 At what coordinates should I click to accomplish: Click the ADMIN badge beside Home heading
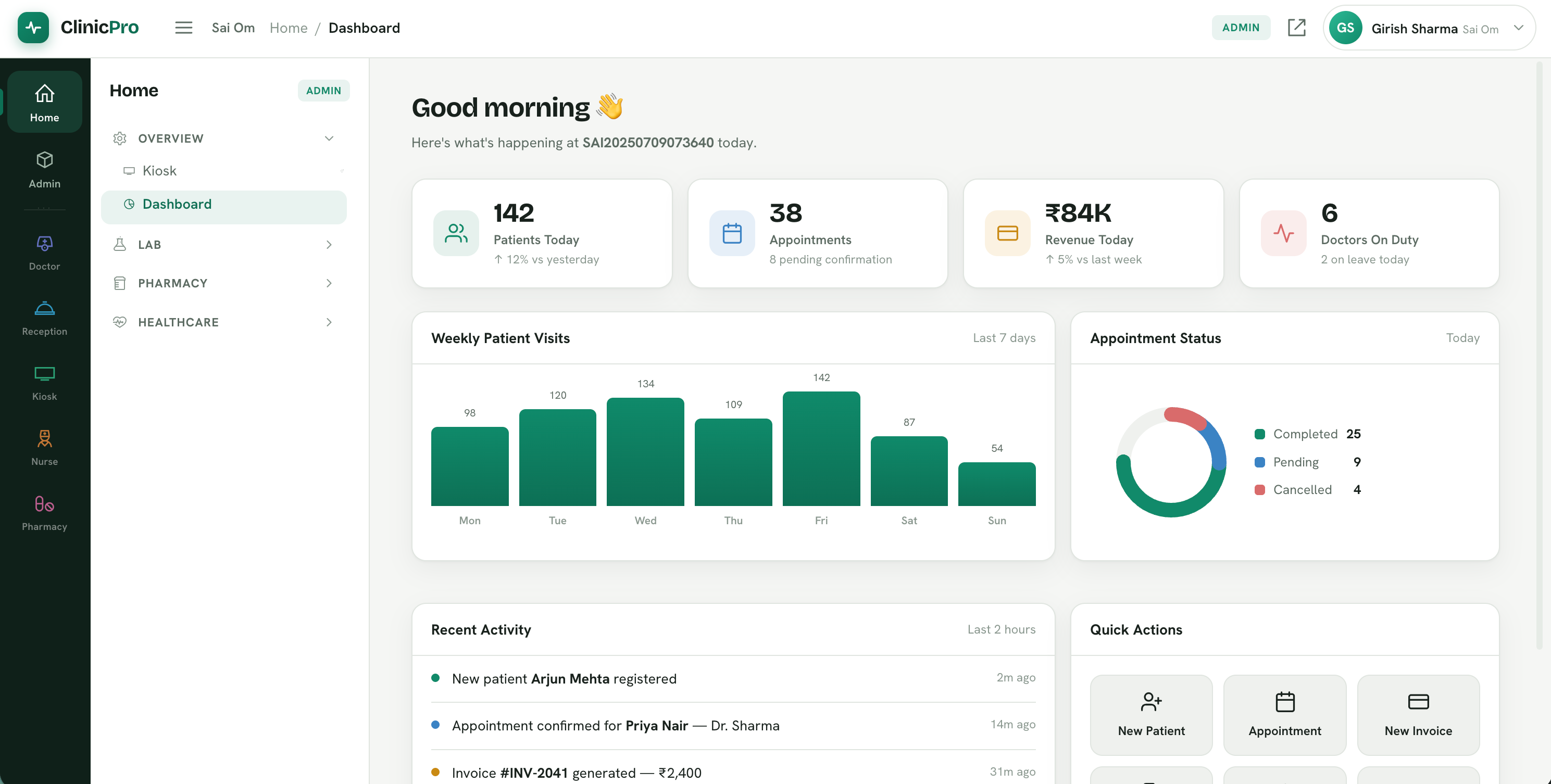pos(323,90)
